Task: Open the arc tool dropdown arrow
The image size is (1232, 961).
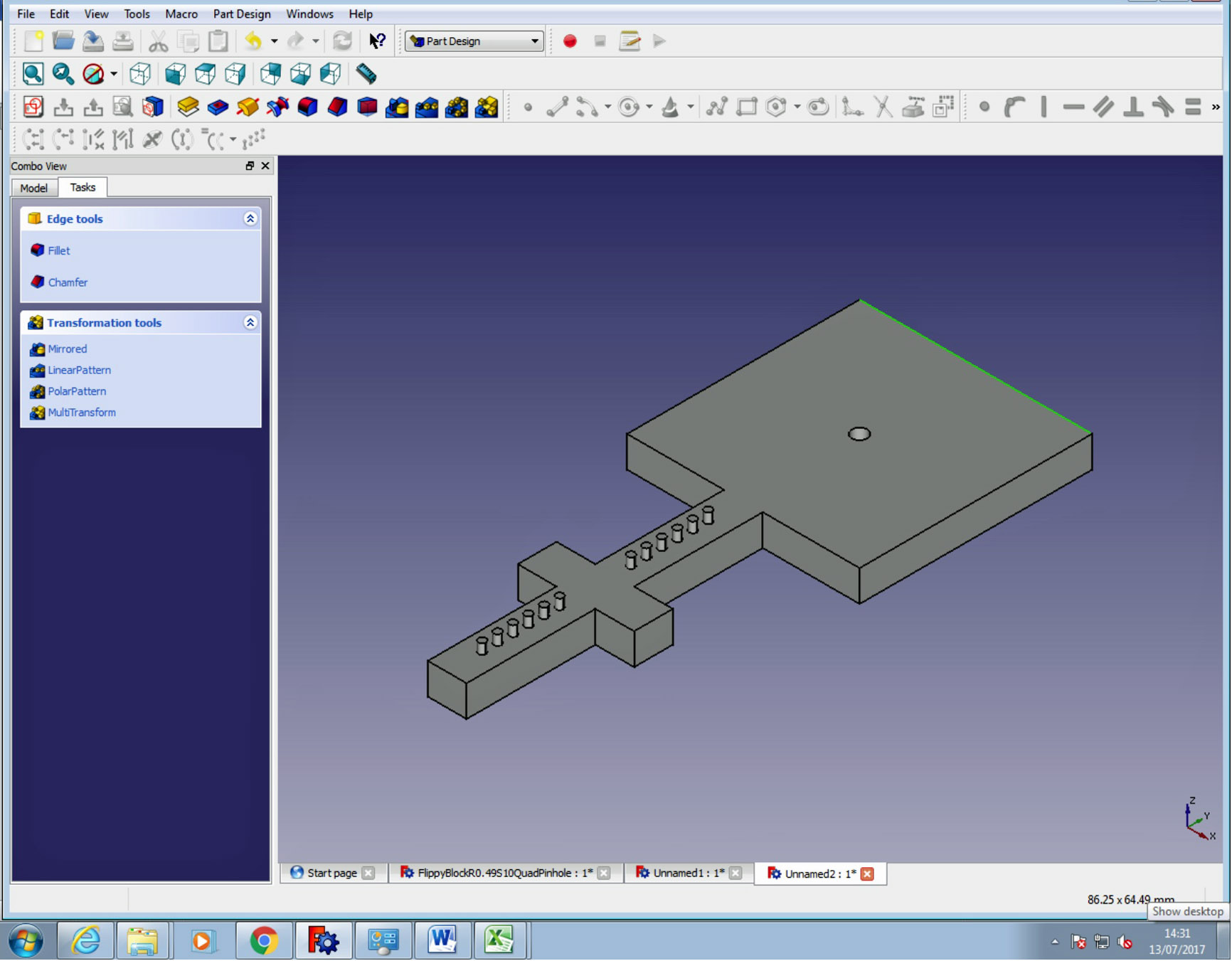Action: point(607,107)
